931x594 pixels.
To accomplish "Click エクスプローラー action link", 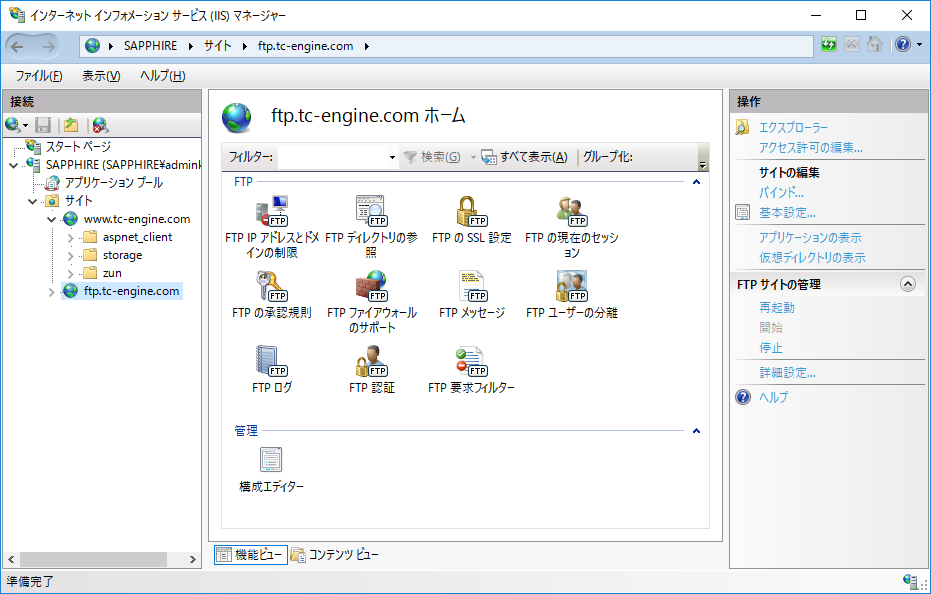I will pyautogui.click(x=793, y=127).
